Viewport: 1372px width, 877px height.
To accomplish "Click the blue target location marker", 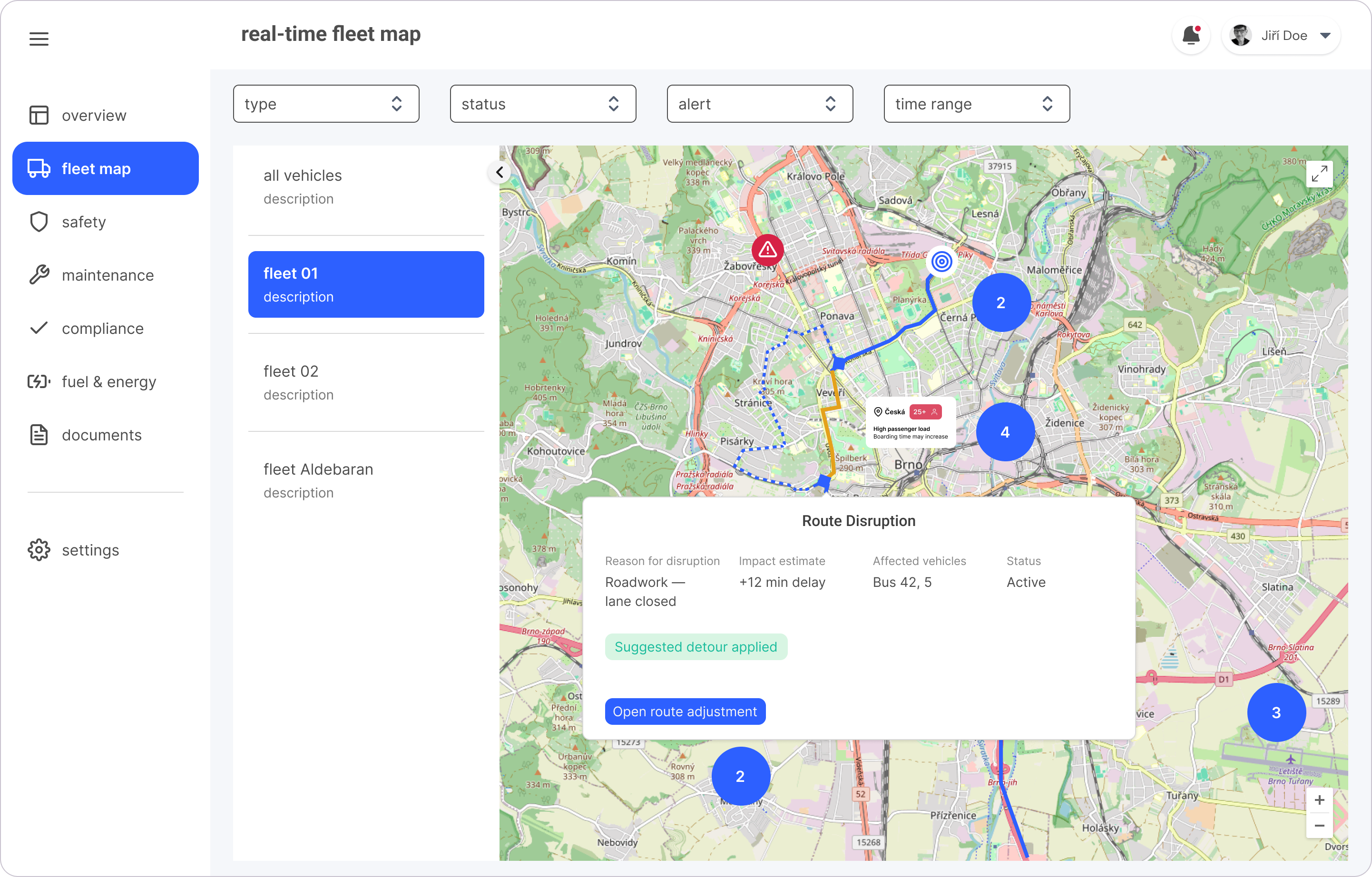I will [941, 262].
